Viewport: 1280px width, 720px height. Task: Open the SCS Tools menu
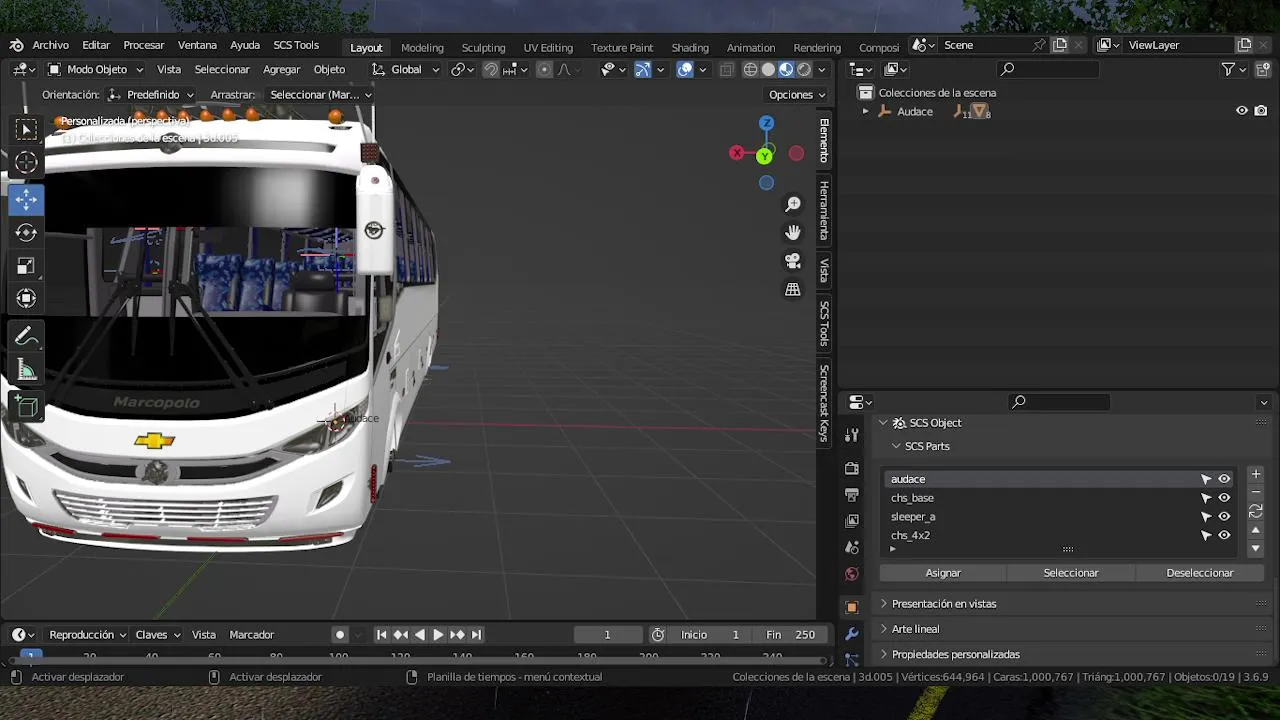pos(296,45)
